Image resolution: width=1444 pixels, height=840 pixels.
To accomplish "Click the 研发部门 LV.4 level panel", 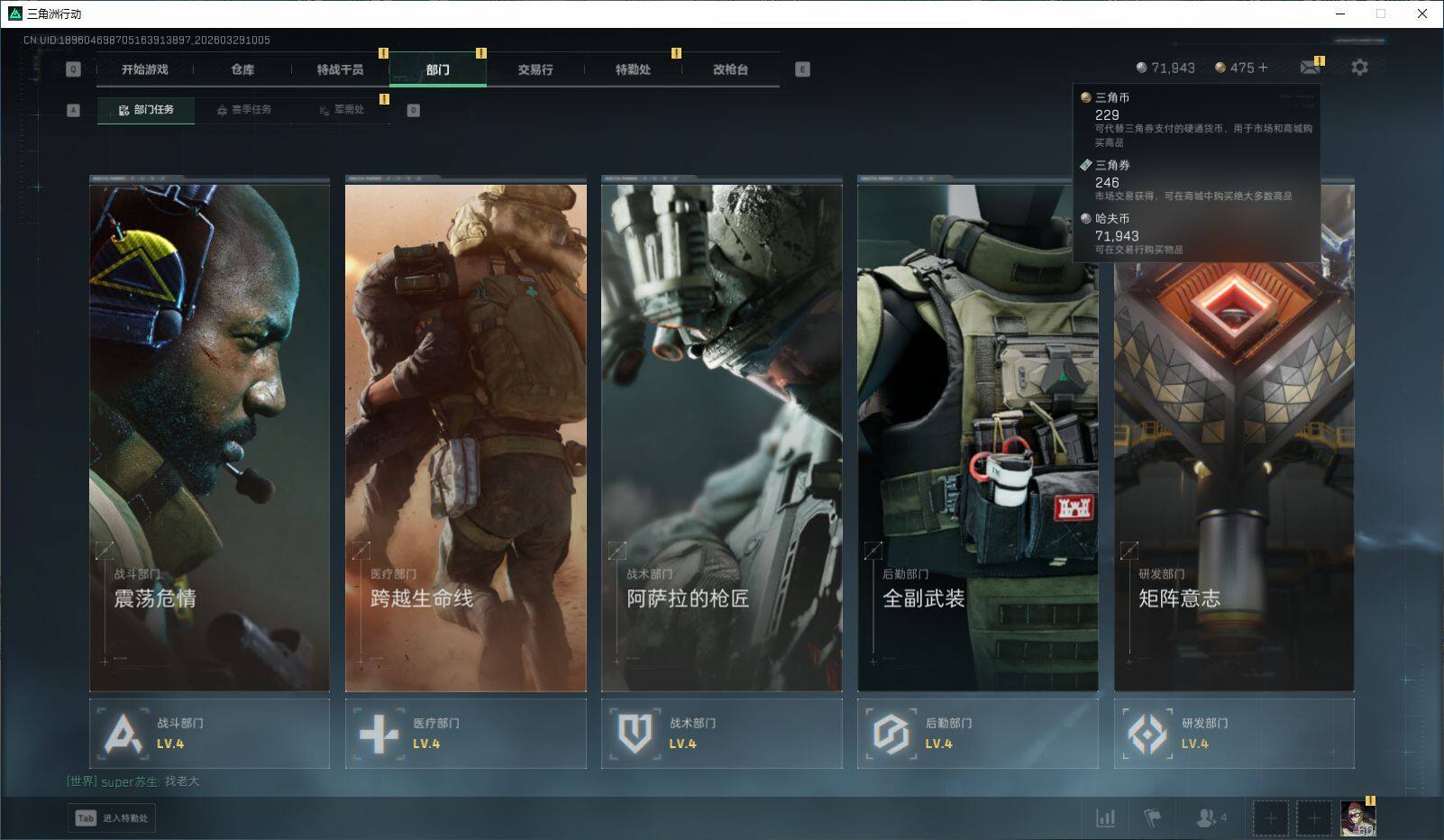I will click(x=1234, y=734).
